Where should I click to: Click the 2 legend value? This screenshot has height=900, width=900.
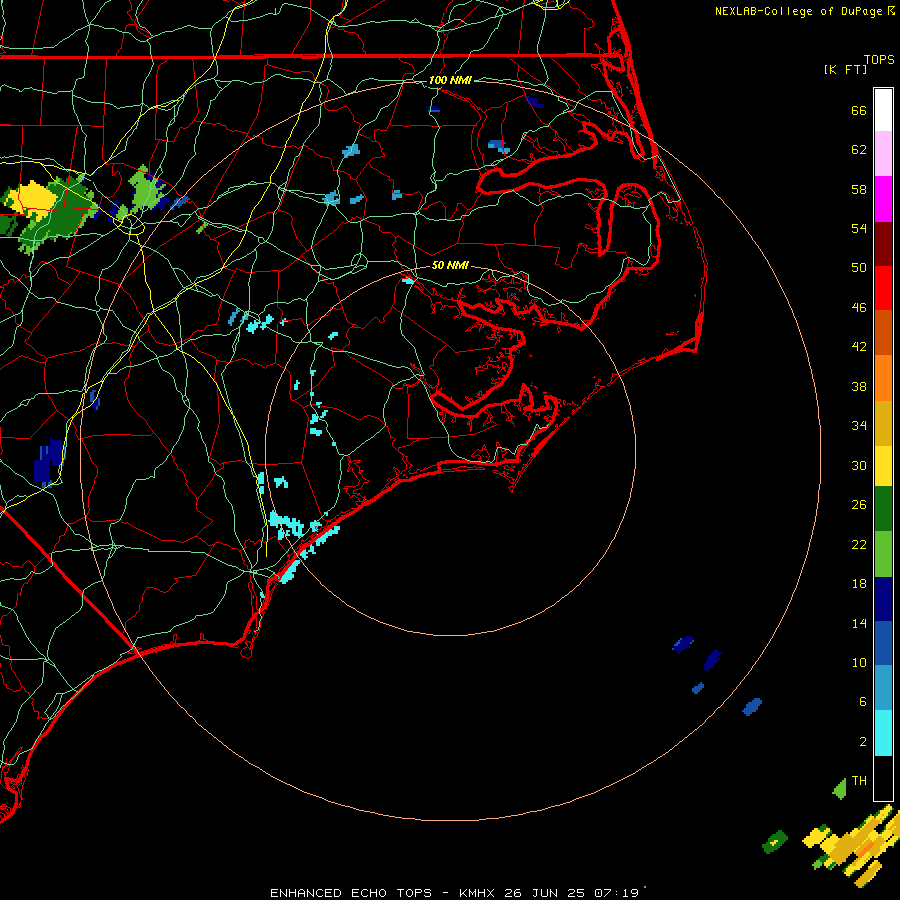tap(862, 742)
